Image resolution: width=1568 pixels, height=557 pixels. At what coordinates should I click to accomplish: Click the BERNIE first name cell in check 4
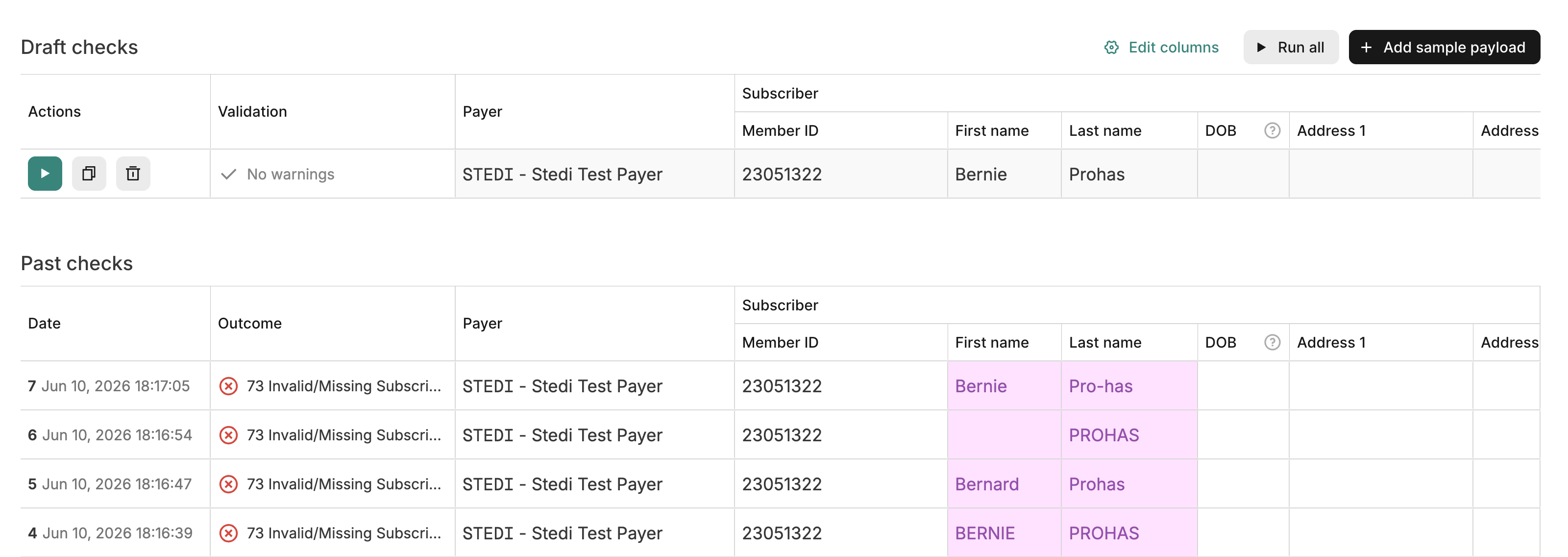point(1004,533)
